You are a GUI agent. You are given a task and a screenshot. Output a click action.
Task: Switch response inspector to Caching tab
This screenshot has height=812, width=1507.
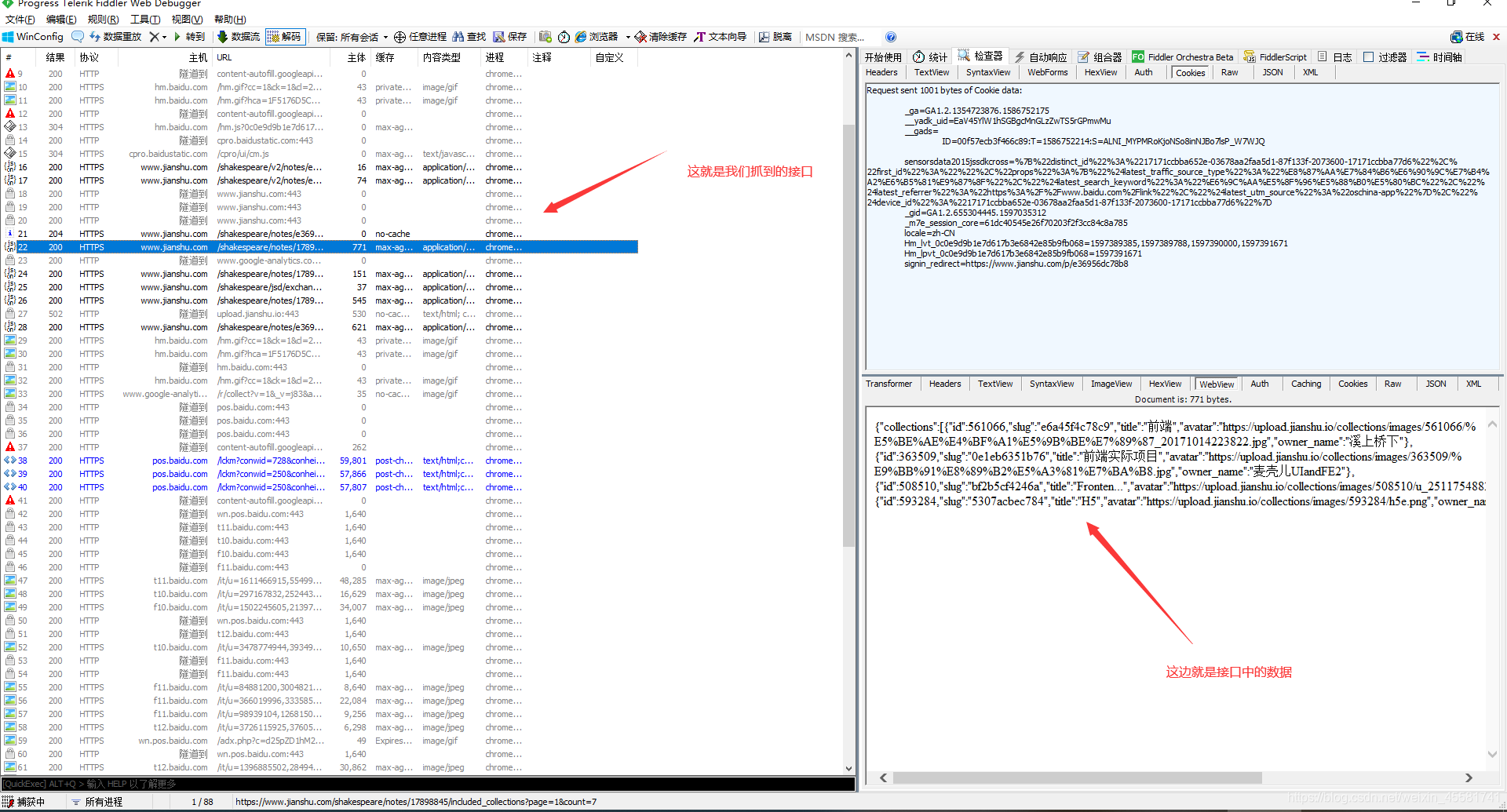pyautogui.click(x=1306, y=384)
